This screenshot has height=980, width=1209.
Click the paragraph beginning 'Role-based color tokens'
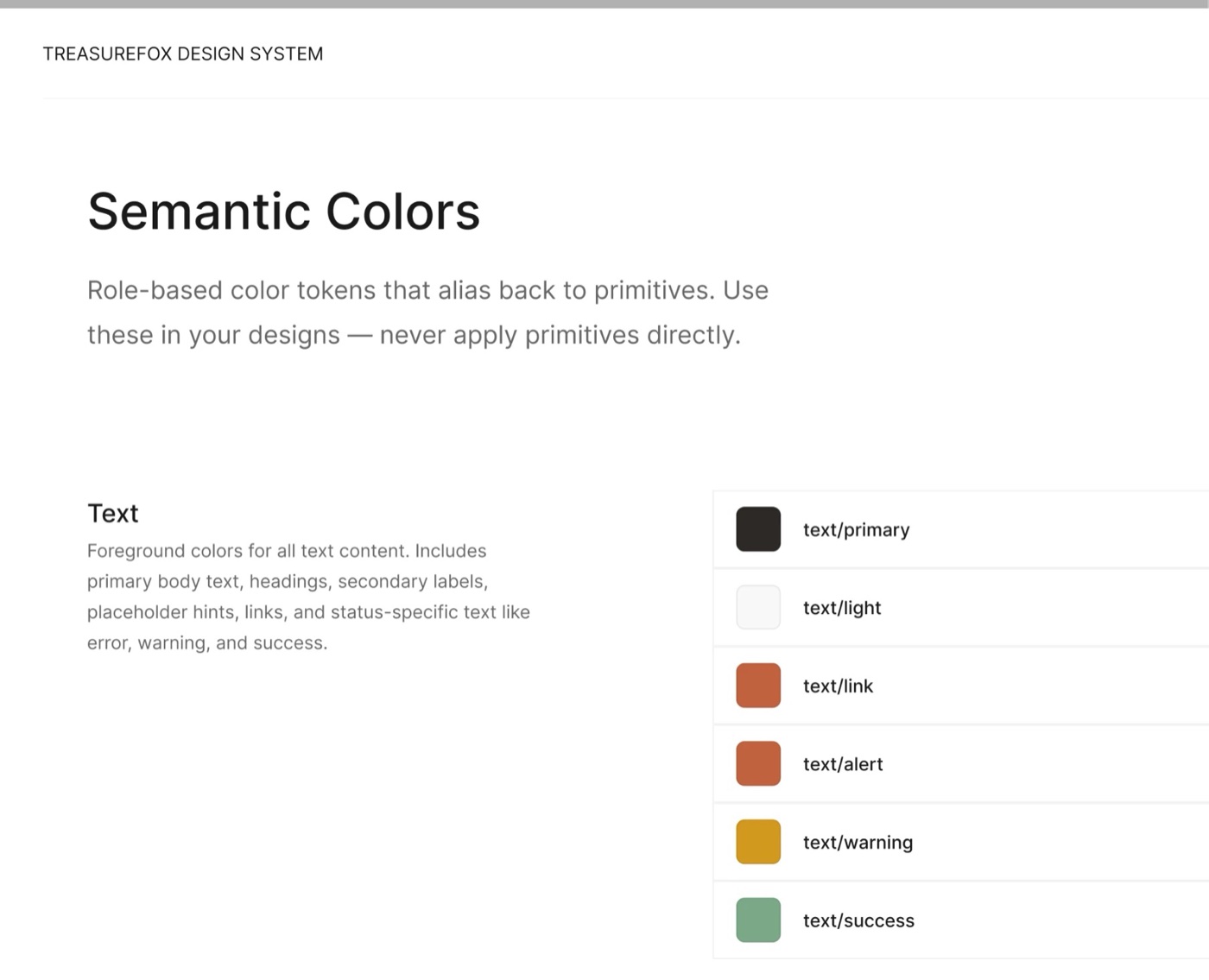click(427, 313)
